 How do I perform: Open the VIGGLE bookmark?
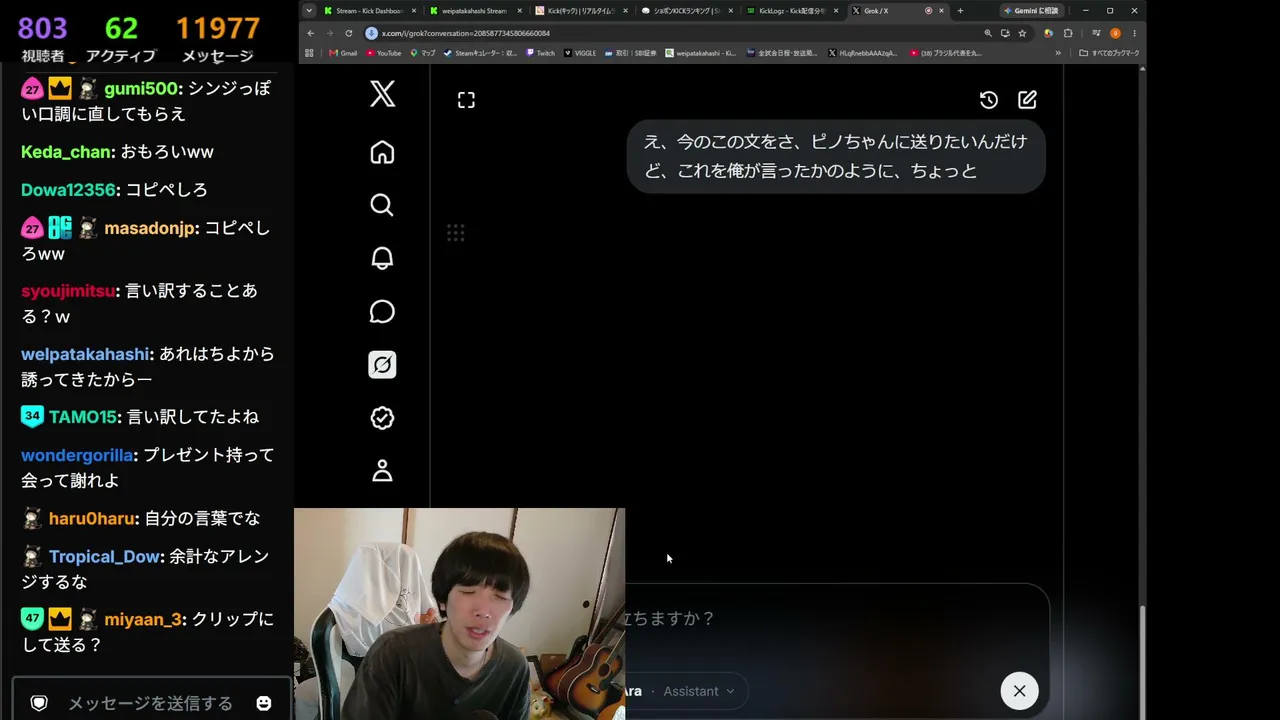click(580, 53)
